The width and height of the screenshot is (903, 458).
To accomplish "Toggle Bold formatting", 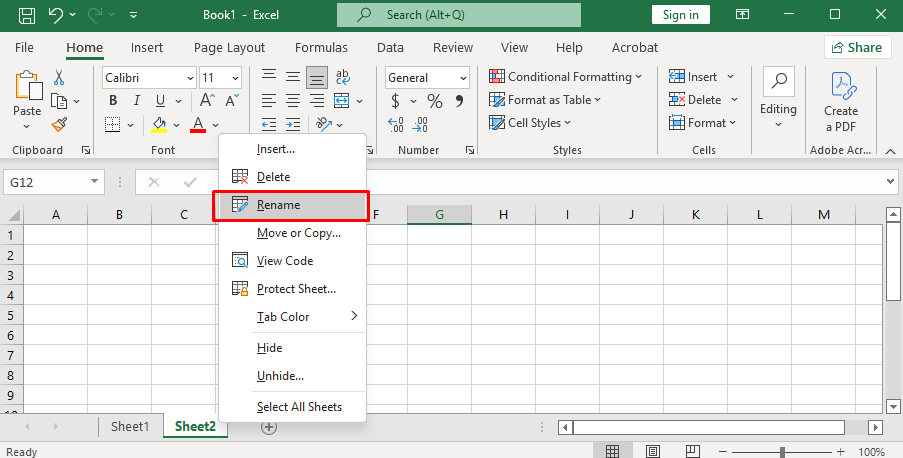I will click(113, 101).
